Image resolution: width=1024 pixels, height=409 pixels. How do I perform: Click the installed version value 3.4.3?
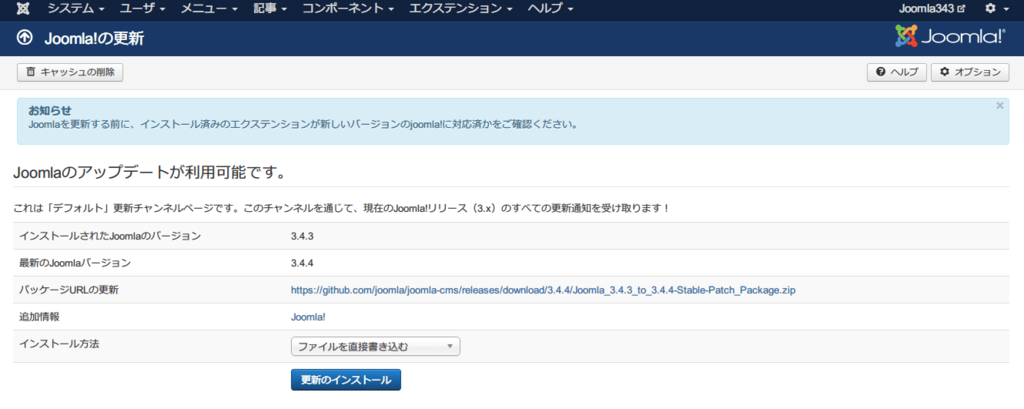(302, 236)
